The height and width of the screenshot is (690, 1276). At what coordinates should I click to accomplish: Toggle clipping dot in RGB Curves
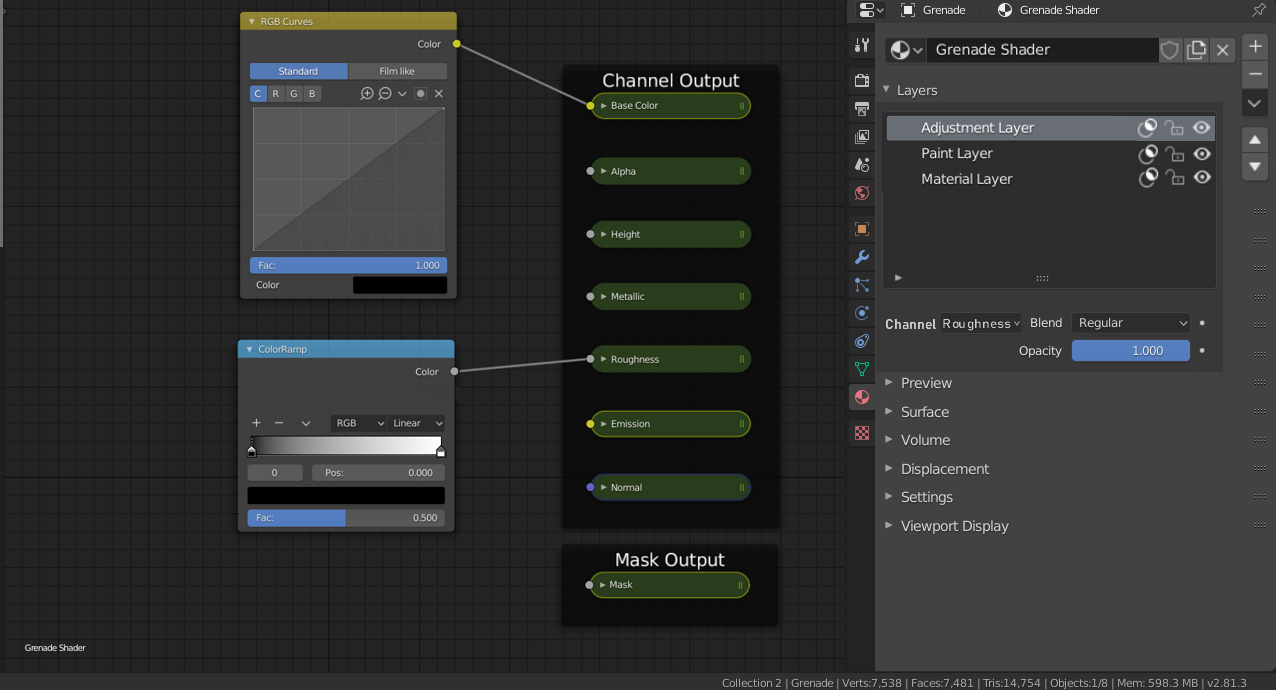click(x=421, y=93)
